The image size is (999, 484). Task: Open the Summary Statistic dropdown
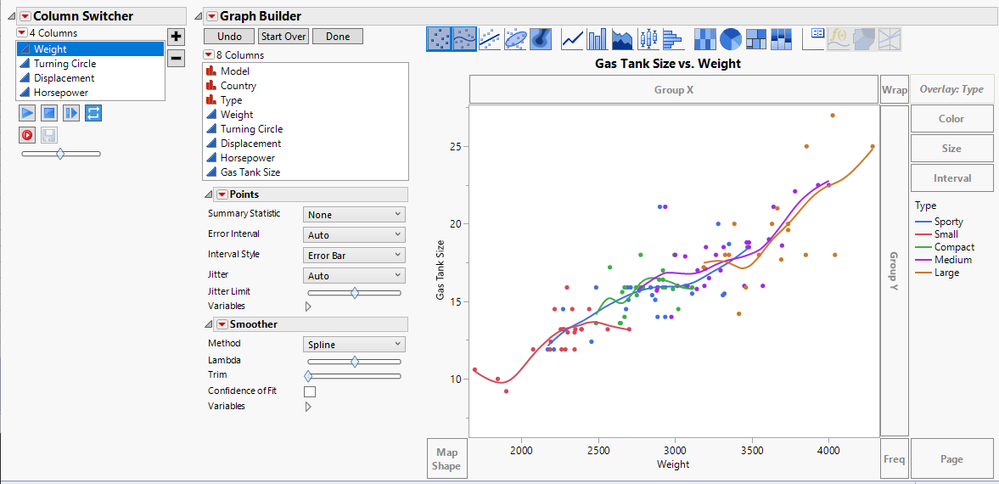pyautogui.click(x=354, y=215)
